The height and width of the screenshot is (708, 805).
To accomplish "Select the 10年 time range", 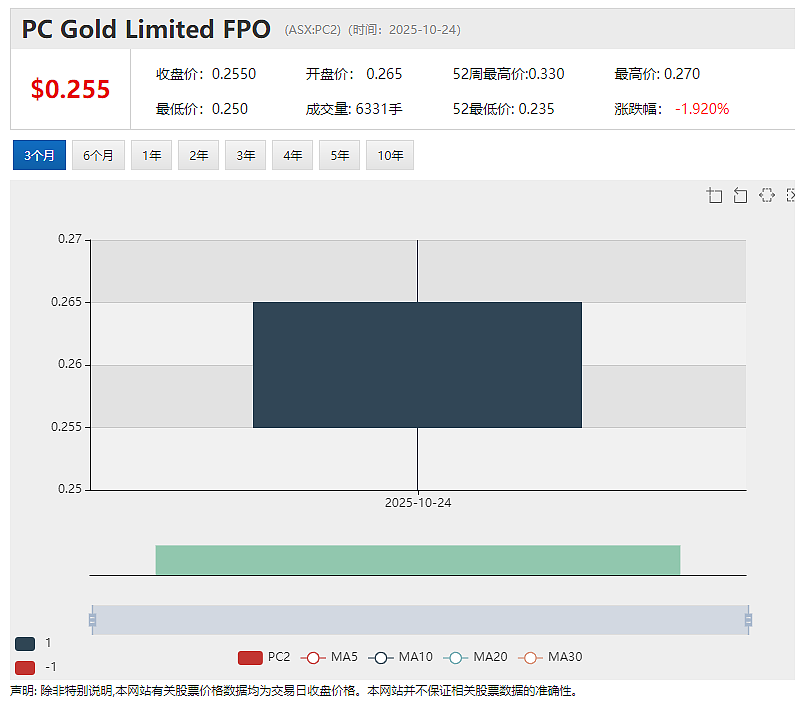I will coord(390,155).
